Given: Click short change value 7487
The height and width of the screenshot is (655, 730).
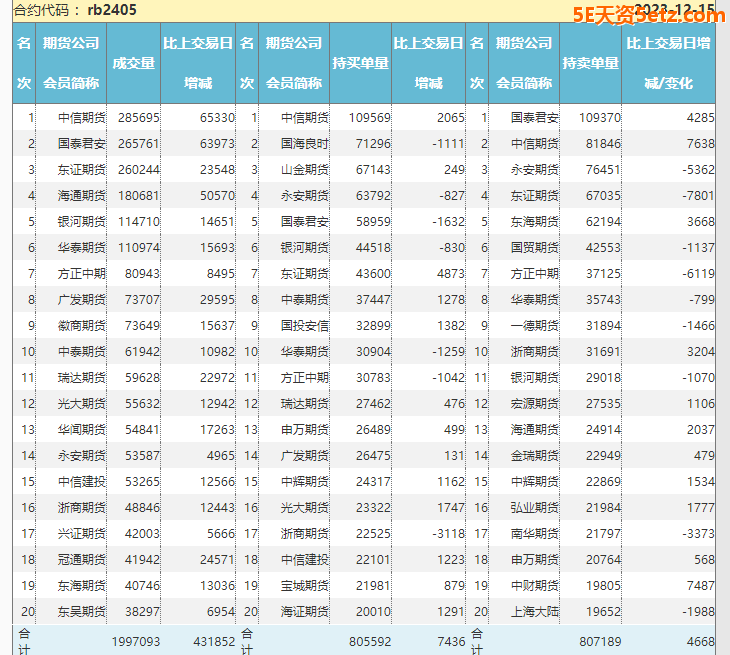Looking at the screenshot, I should click(x=701, y=586).
